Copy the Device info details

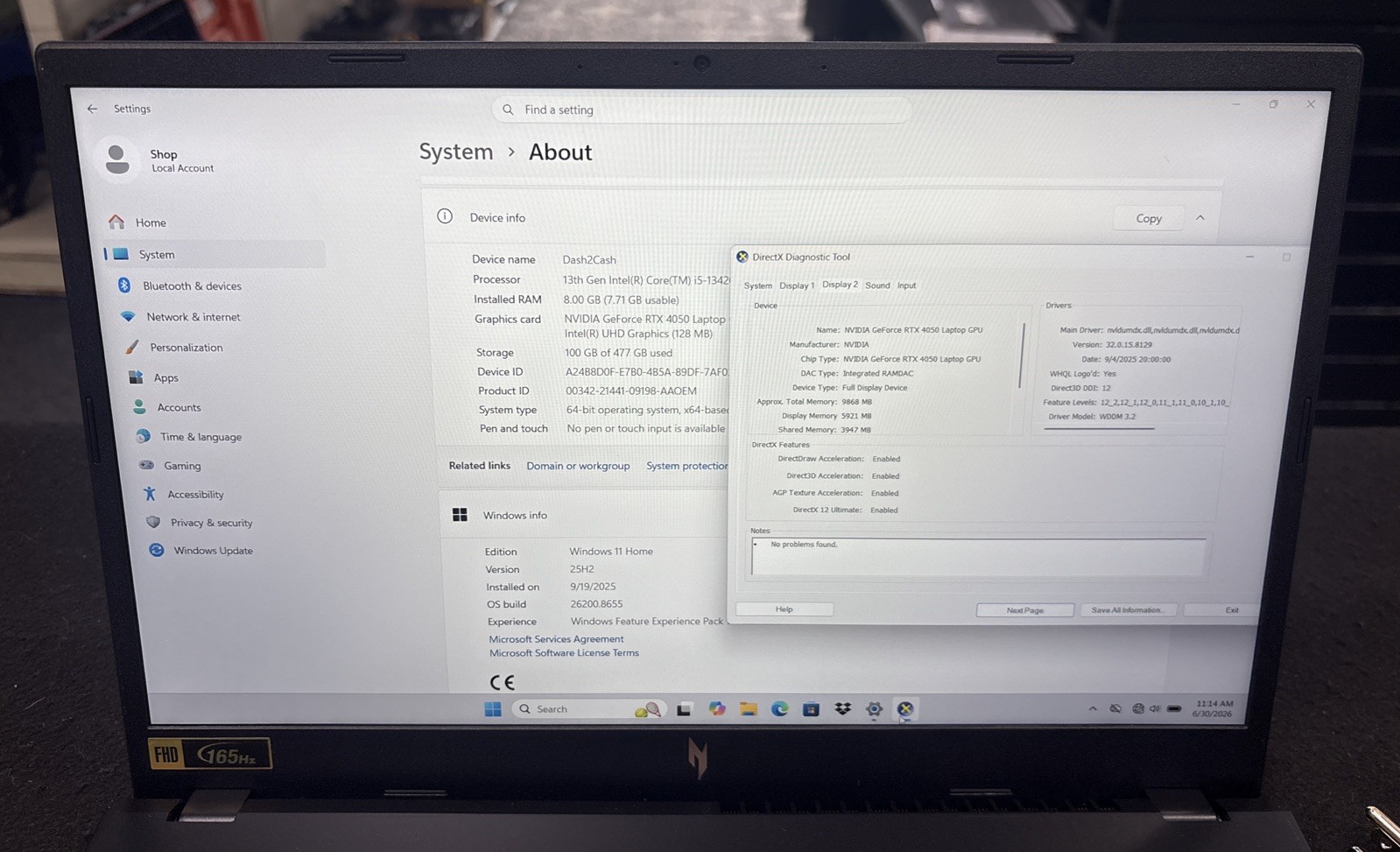tap(1148, 218)
